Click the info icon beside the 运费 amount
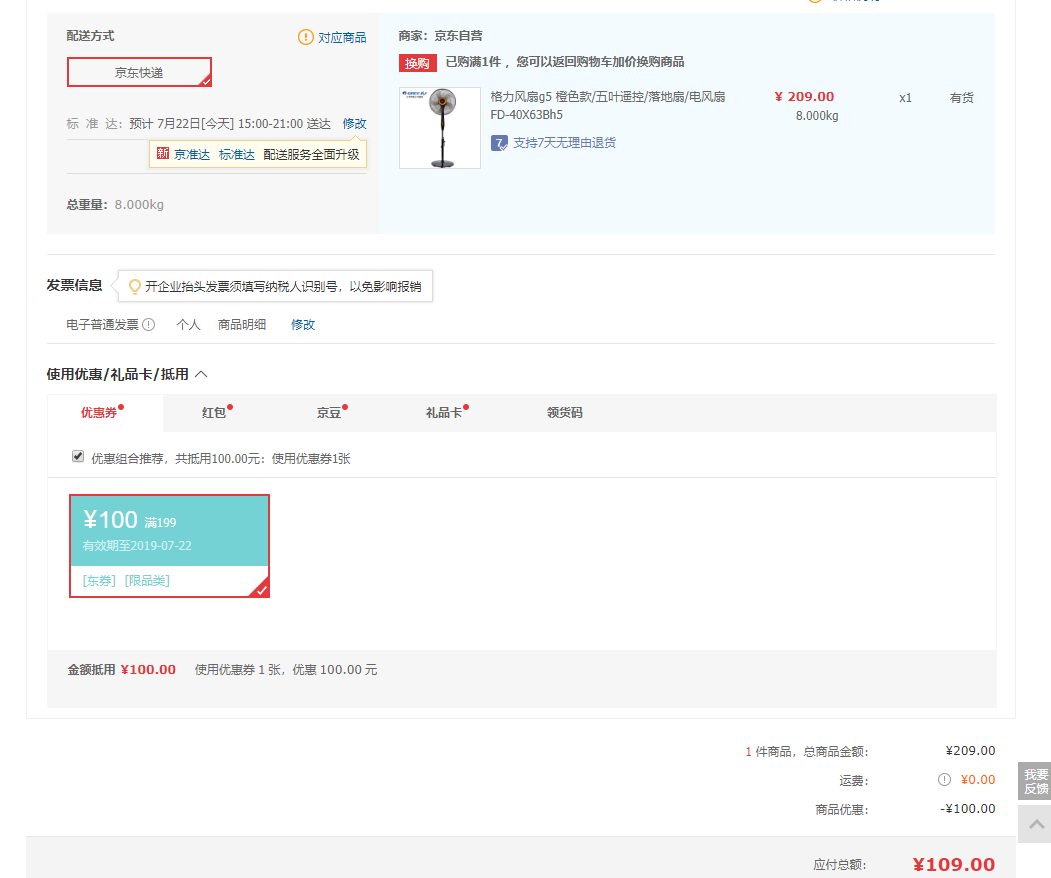The image size is (1051, 878). pos(944,779)
